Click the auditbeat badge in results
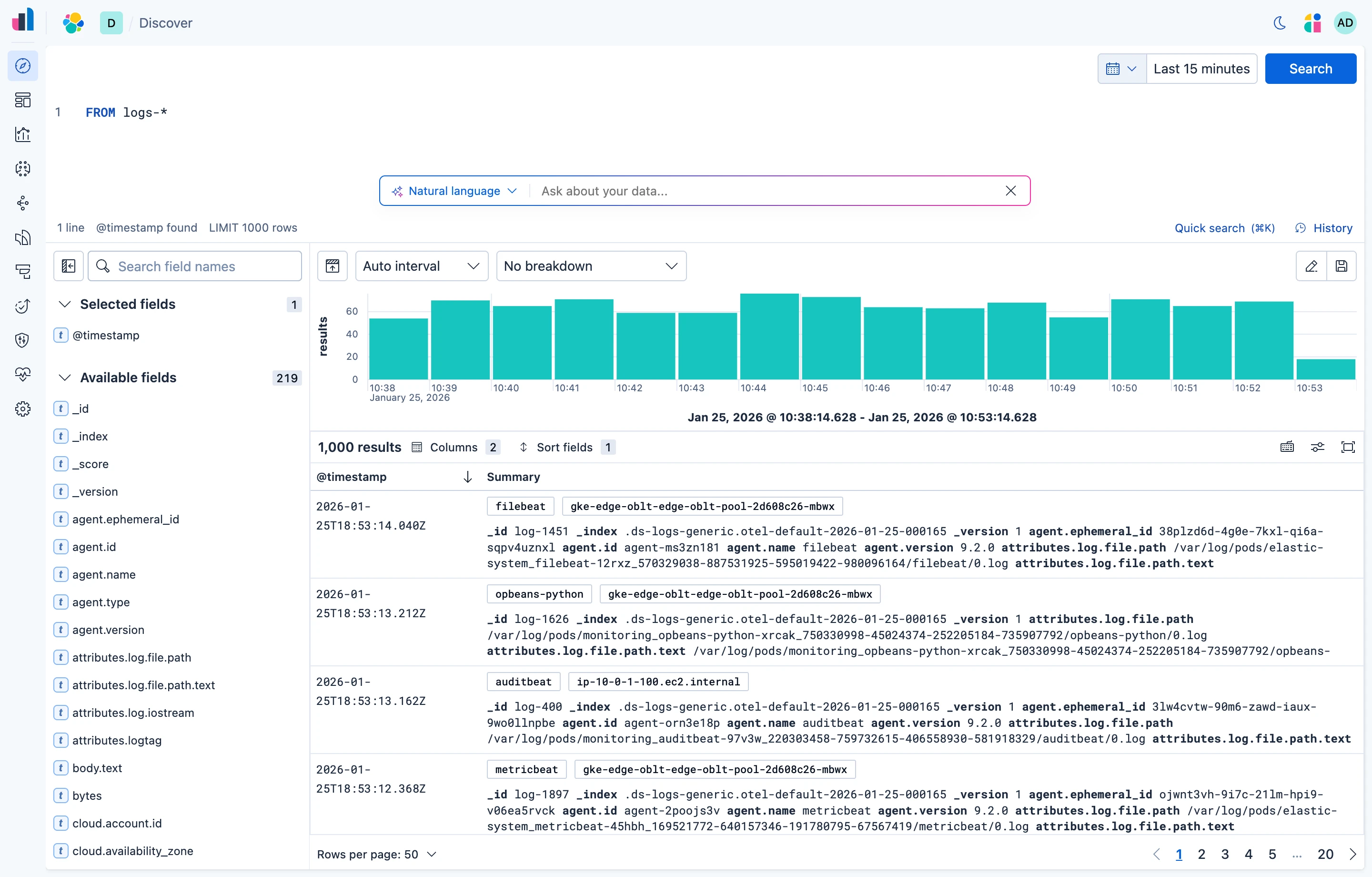Image resolution: width=1372 pixels, height=877 pixels. (x=524, y=682)
